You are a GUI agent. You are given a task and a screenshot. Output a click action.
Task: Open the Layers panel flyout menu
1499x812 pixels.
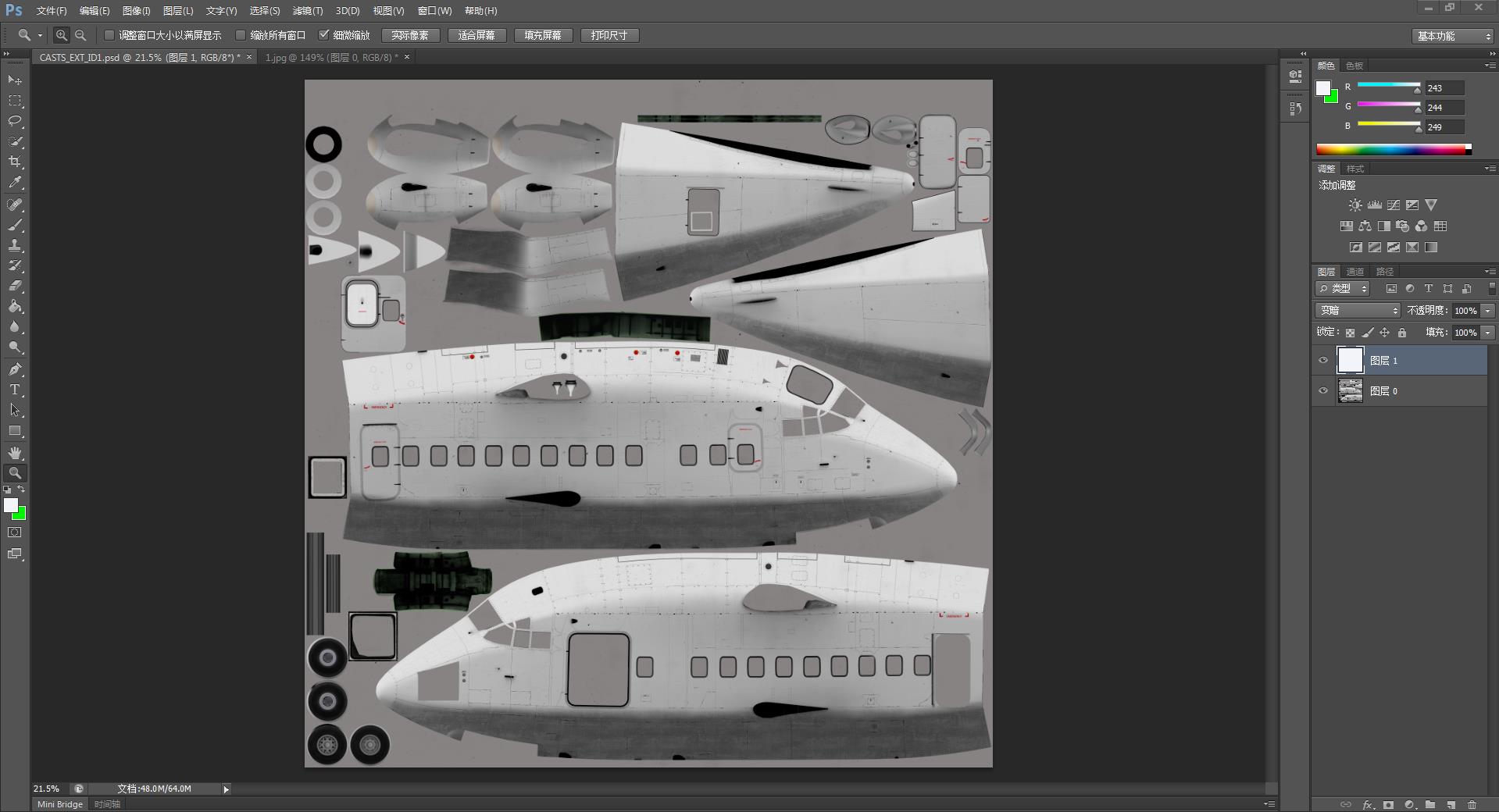1490,272
